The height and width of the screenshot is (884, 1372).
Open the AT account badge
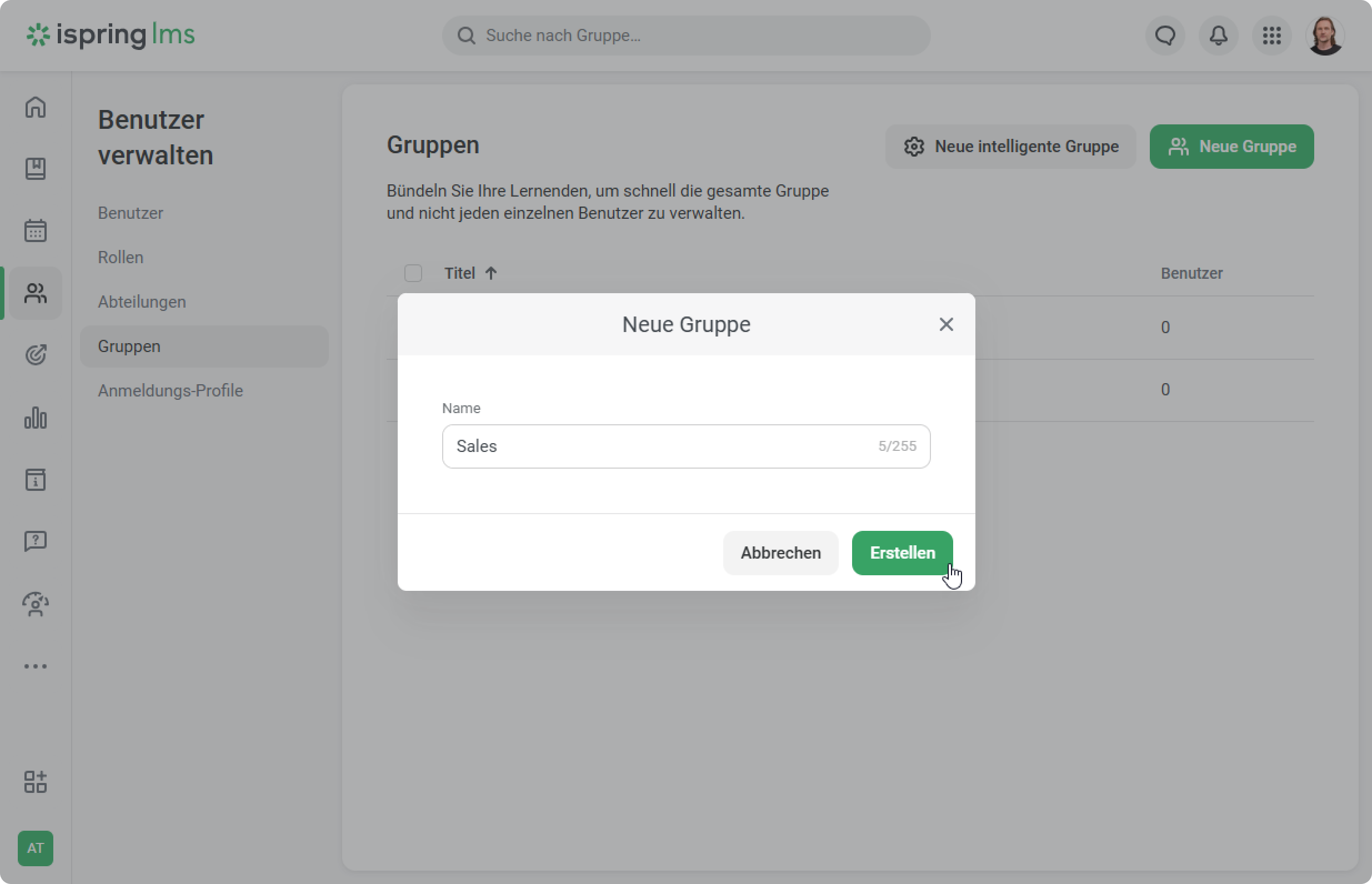[x=36, y=848]
